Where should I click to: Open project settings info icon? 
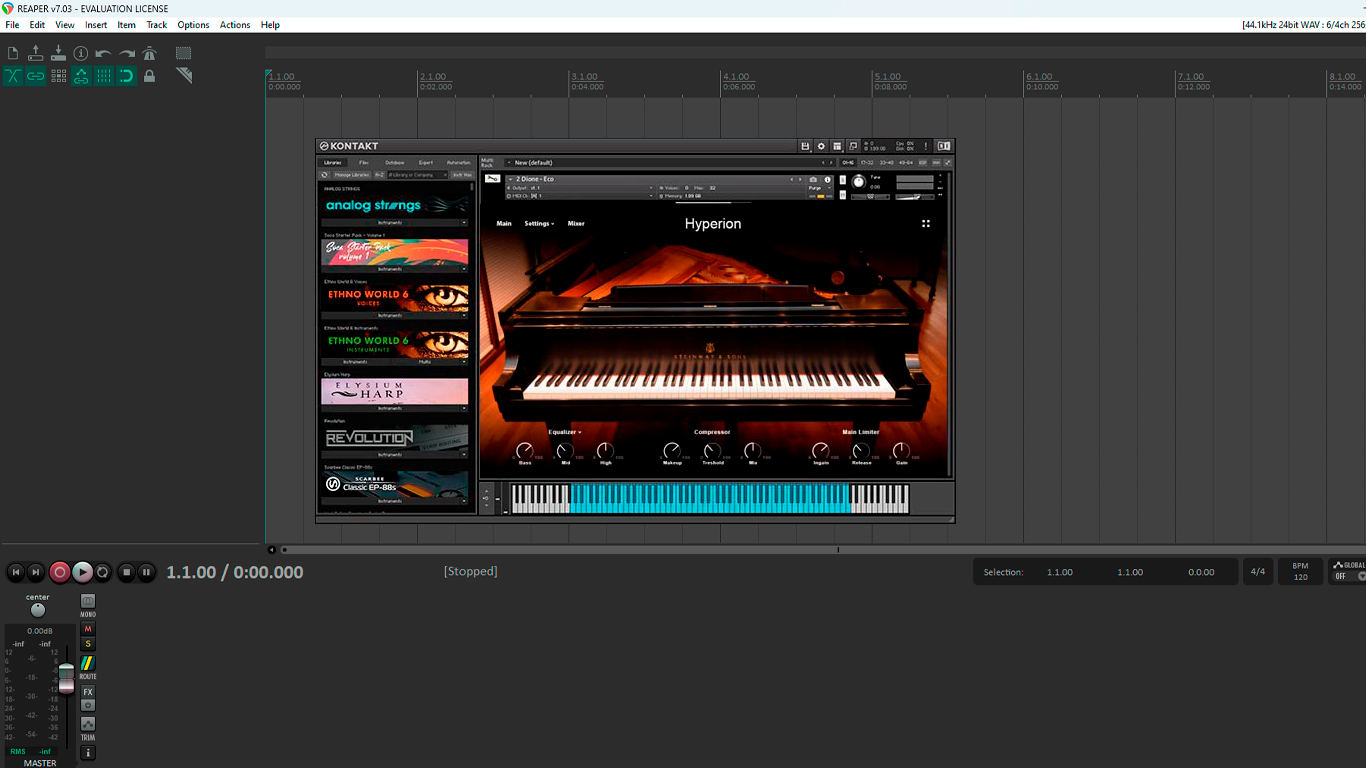click(81, 53)
